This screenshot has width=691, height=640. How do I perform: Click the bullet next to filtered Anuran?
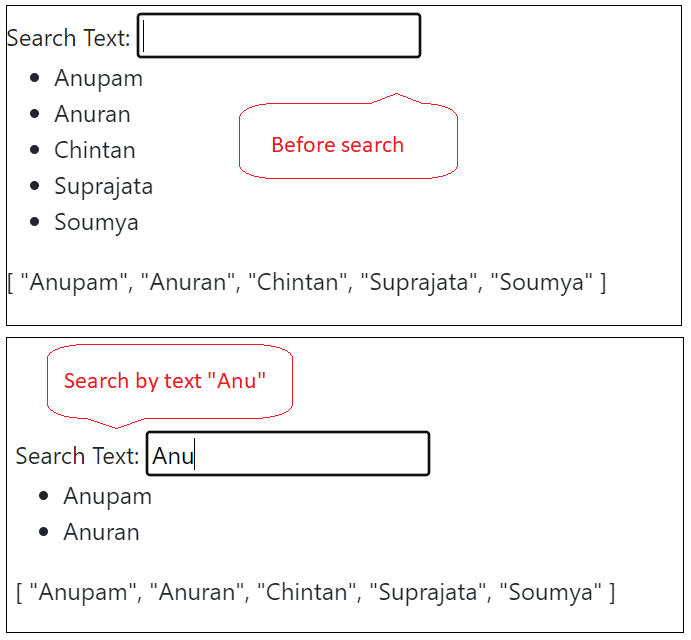tap(44, 532)
